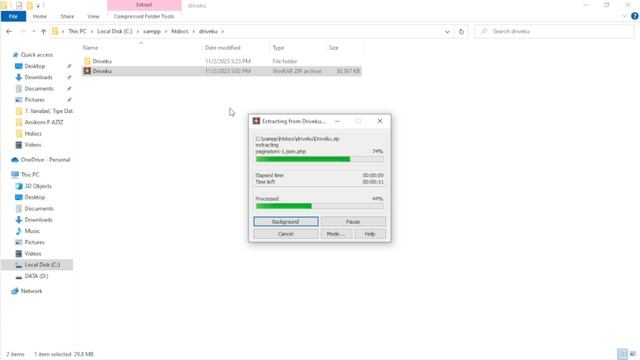Click the WinRAR icon in dialog title
This screenshot has width=640, height=360.
pyautogui.click(x=256, y=121)
